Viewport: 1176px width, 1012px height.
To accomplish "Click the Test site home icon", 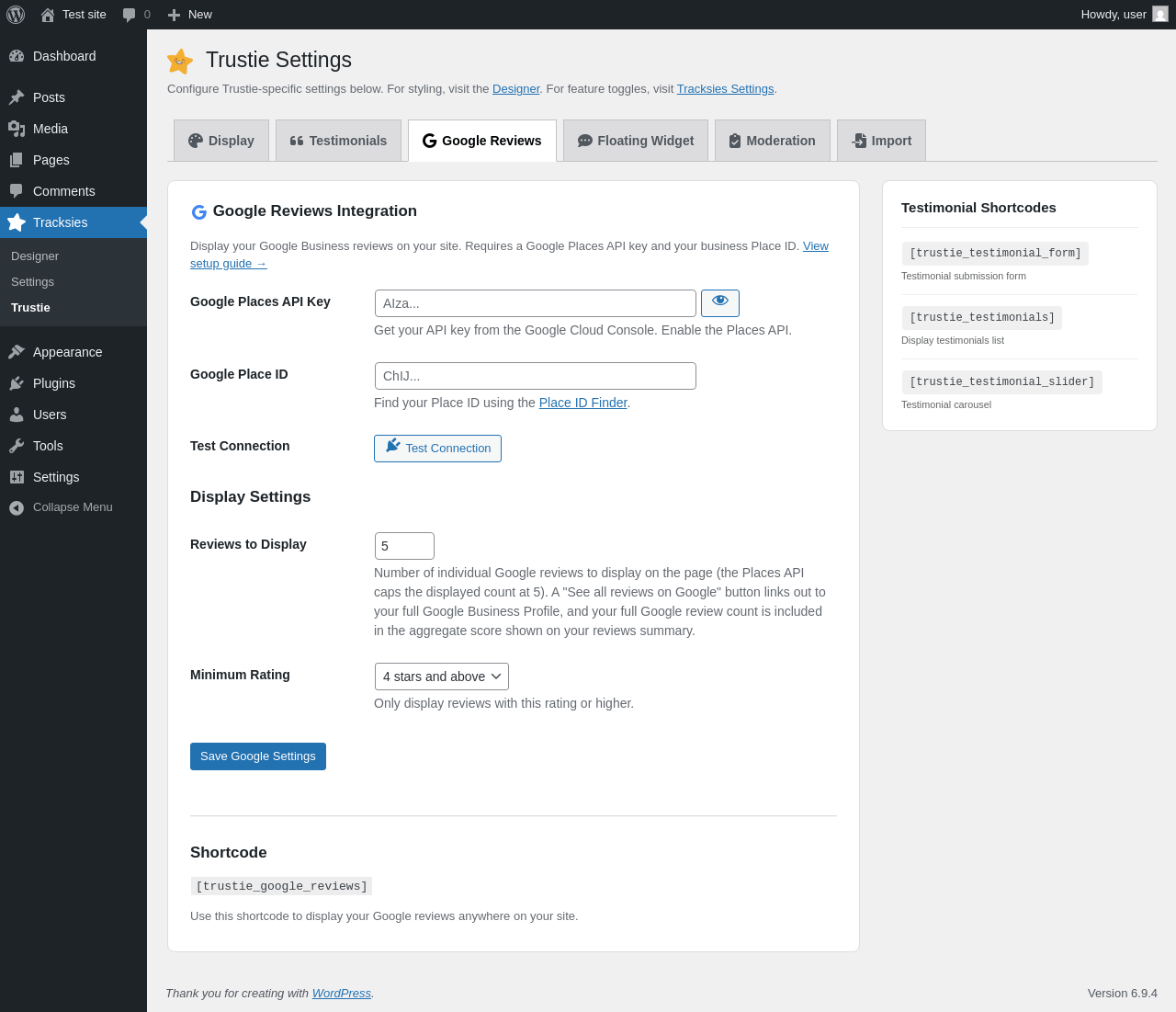I will point(48,15).
